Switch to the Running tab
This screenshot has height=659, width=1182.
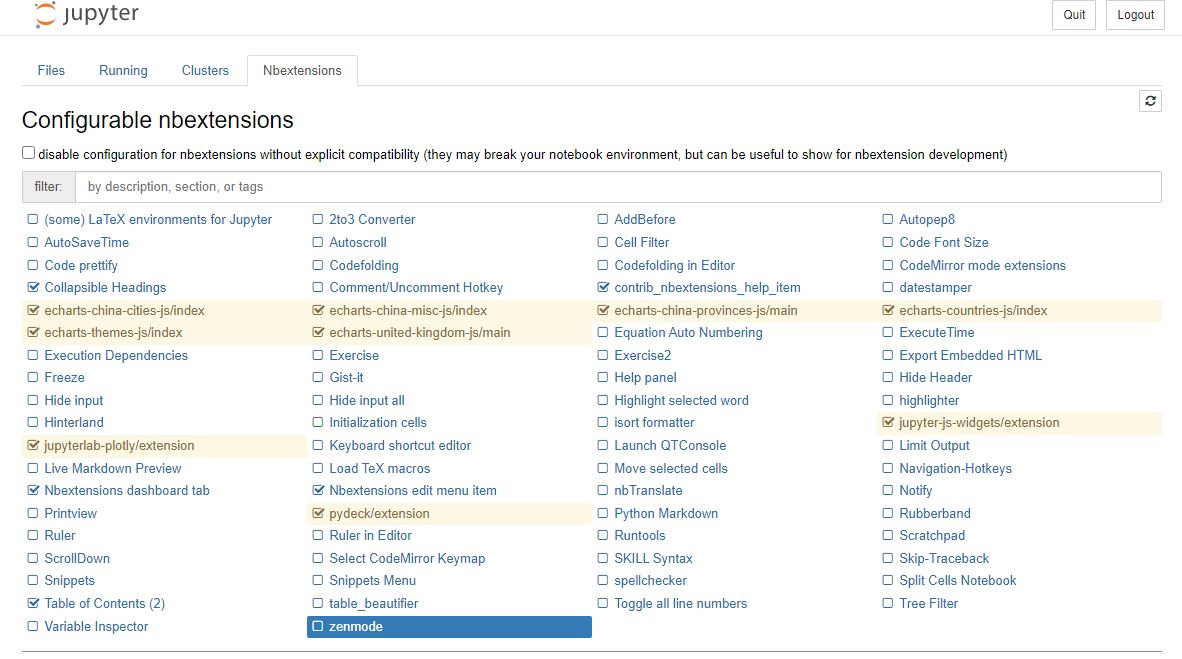(x=123, y=70)
